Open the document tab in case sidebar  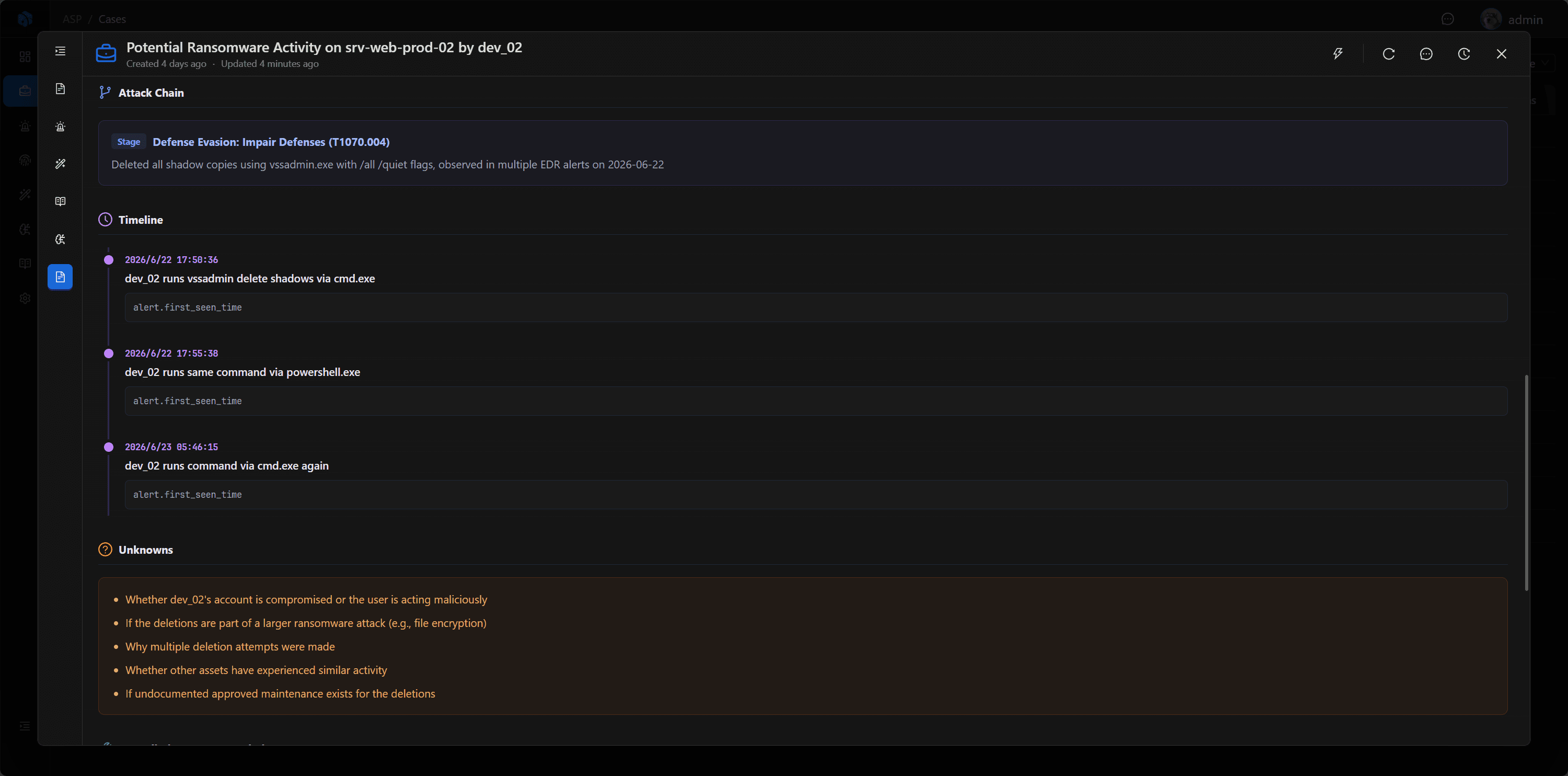pyautogui.click(x=60, y=89)
